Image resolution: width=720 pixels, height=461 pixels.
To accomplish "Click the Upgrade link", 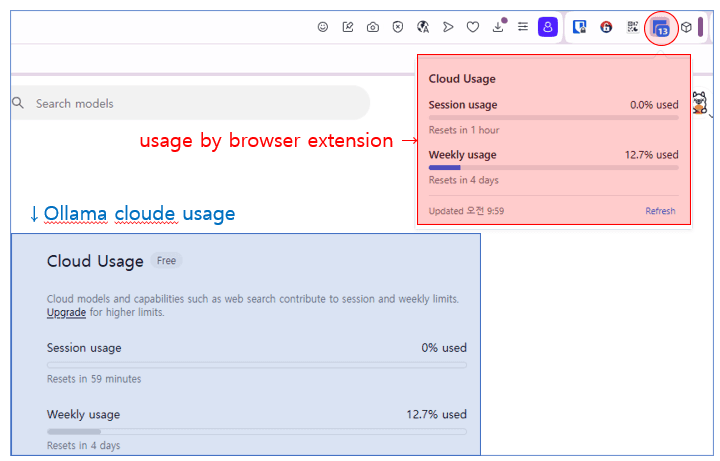I will [66, 312].
